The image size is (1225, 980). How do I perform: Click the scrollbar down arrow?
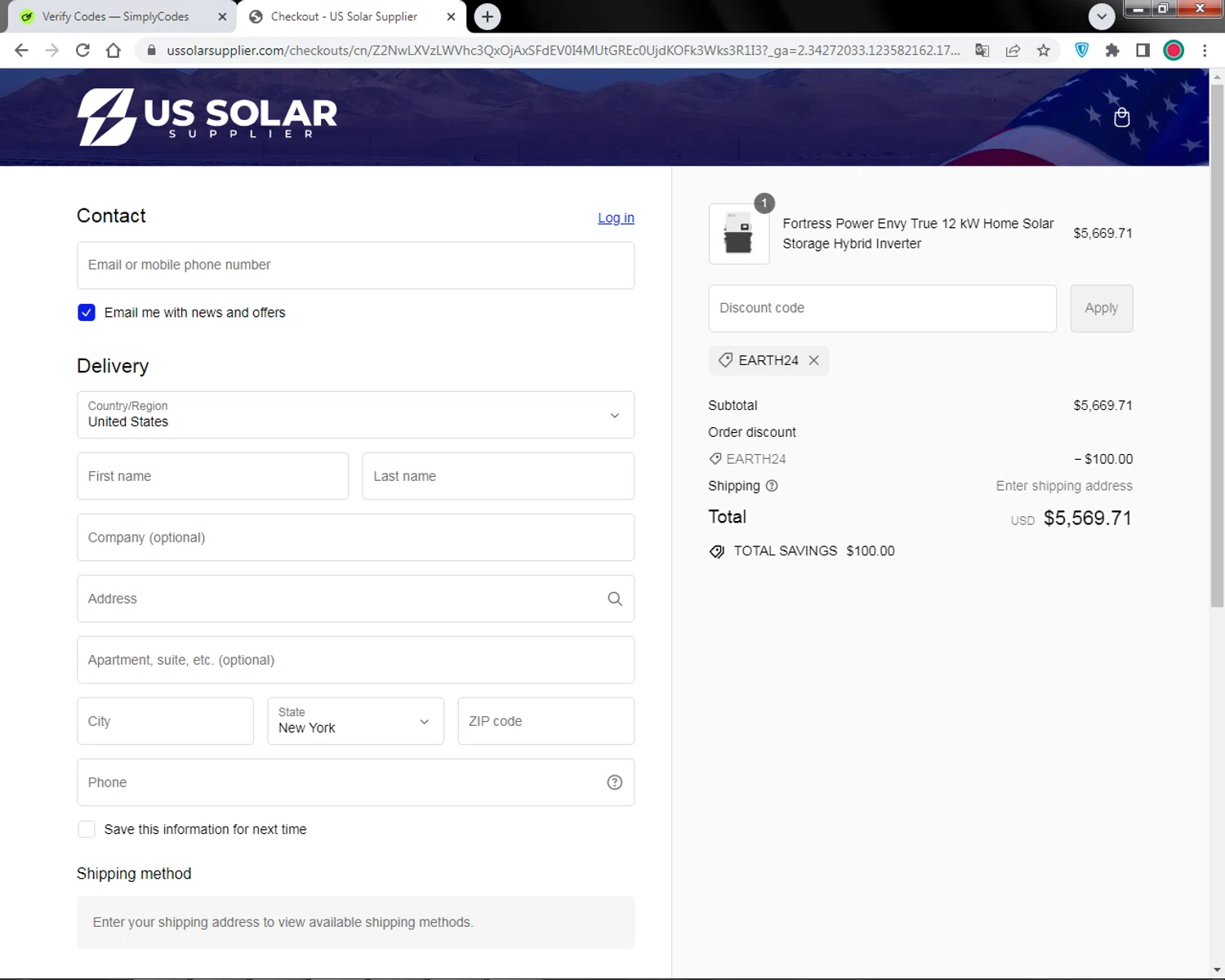click(1217, 969)
